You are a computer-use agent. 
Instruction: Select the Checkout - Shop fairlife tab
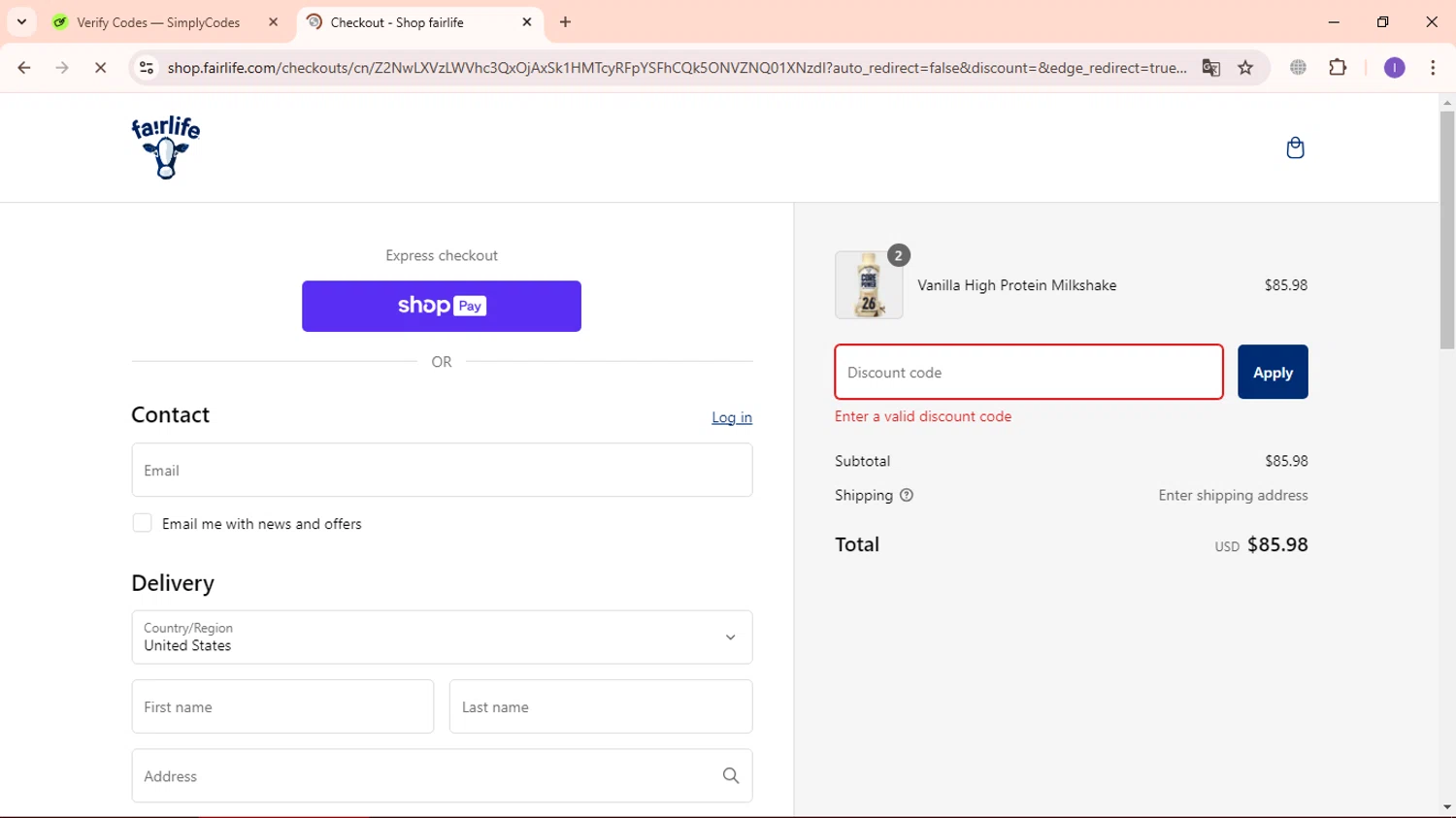pyautogui.click(x=419, y=22)
